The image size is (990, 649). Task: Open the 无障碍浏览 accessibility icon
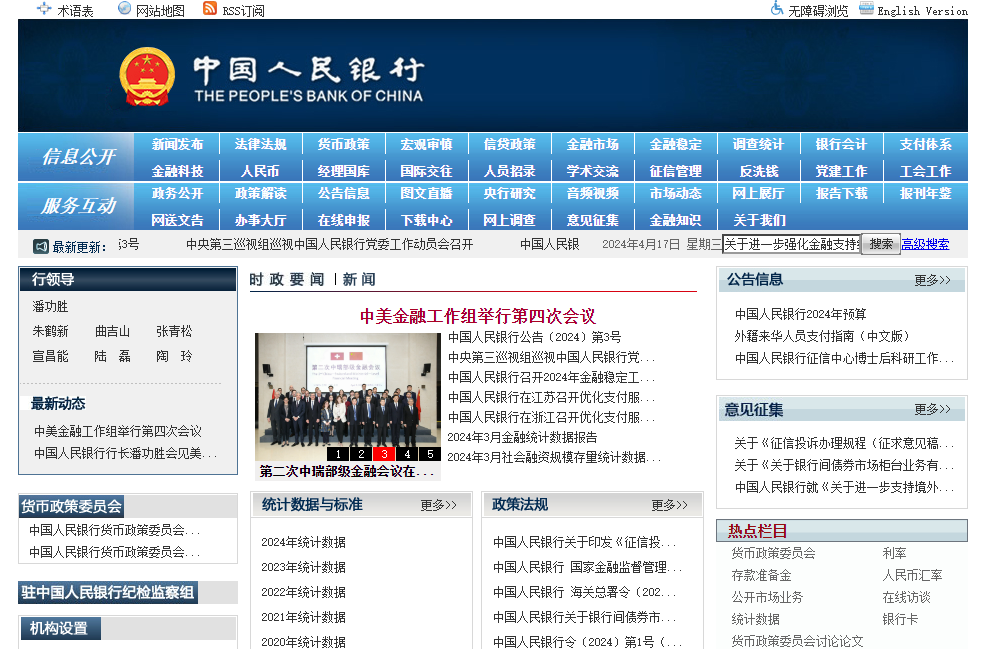click(x=775, y=9)
